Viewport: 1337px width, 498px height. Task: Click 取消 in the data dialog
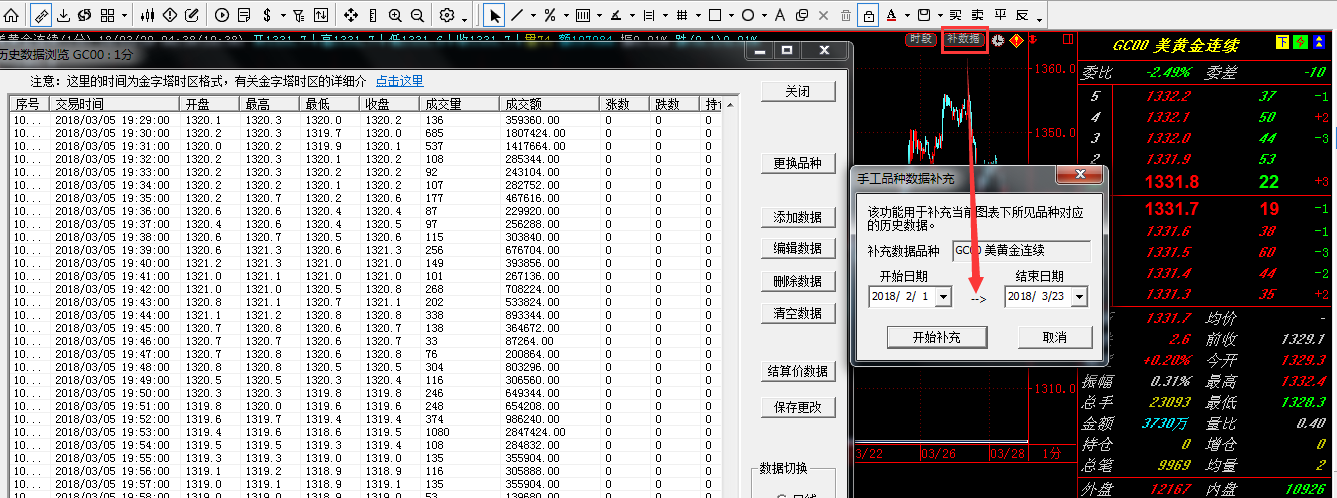(x=1054, y=337)
